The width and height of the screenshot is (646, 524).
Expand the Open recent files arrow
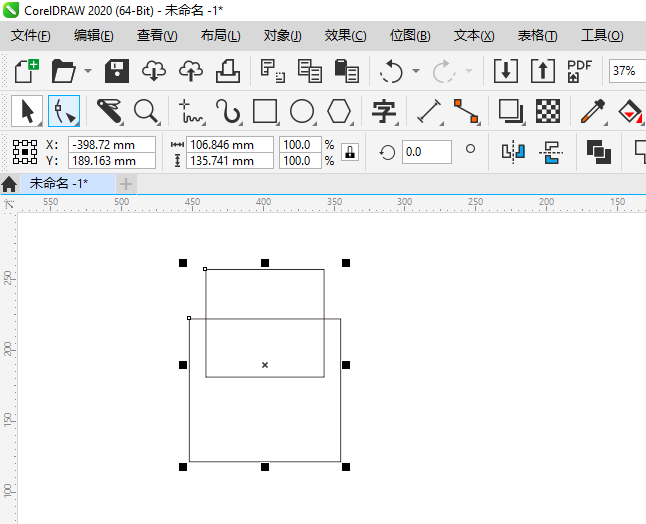coord(88,71)
